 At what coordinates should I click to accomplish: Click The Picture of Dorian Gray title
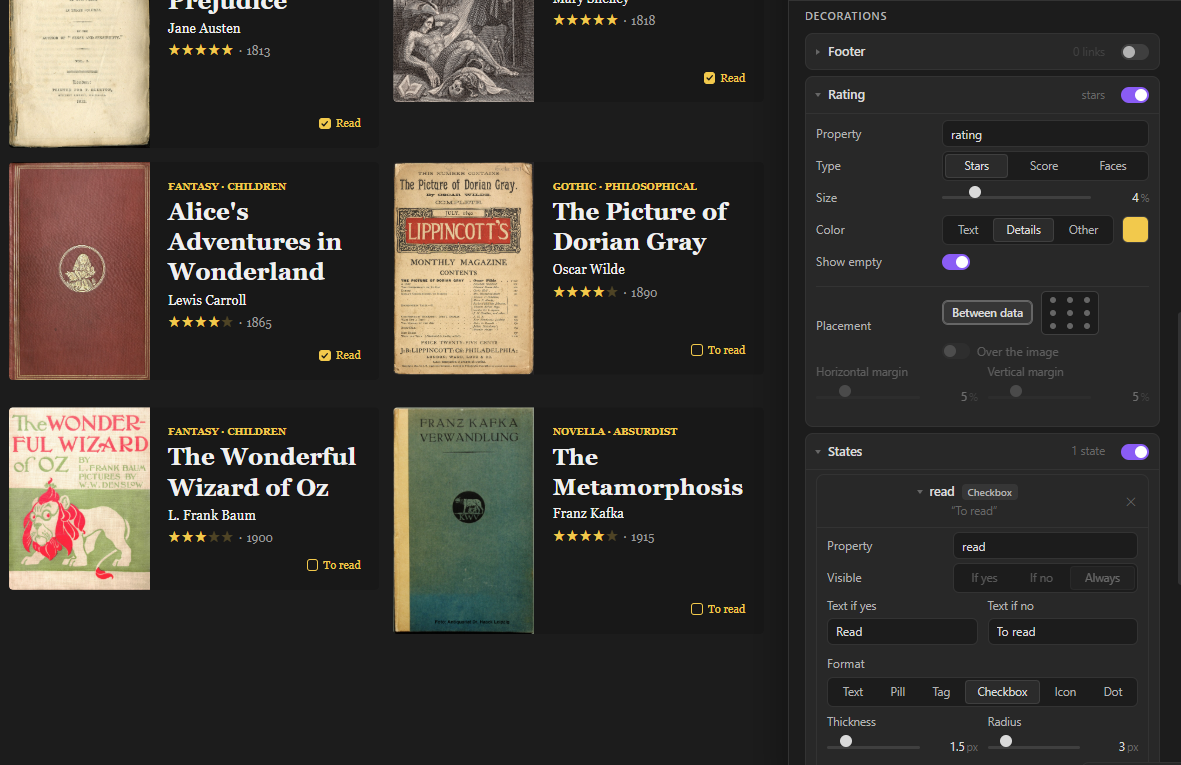pyautogui.click(x=640, y=227)
